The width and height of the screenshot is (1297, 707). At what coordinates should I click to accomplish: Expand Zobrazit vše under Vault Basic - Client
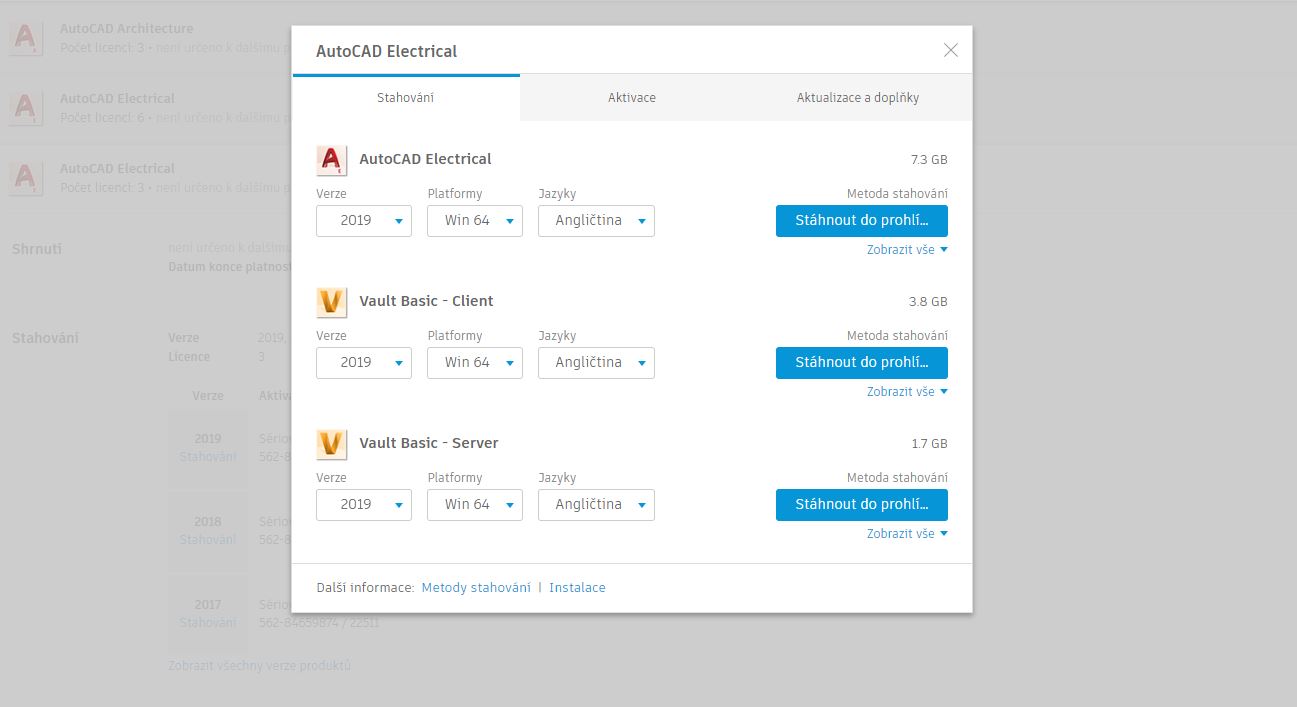point(907,392)
